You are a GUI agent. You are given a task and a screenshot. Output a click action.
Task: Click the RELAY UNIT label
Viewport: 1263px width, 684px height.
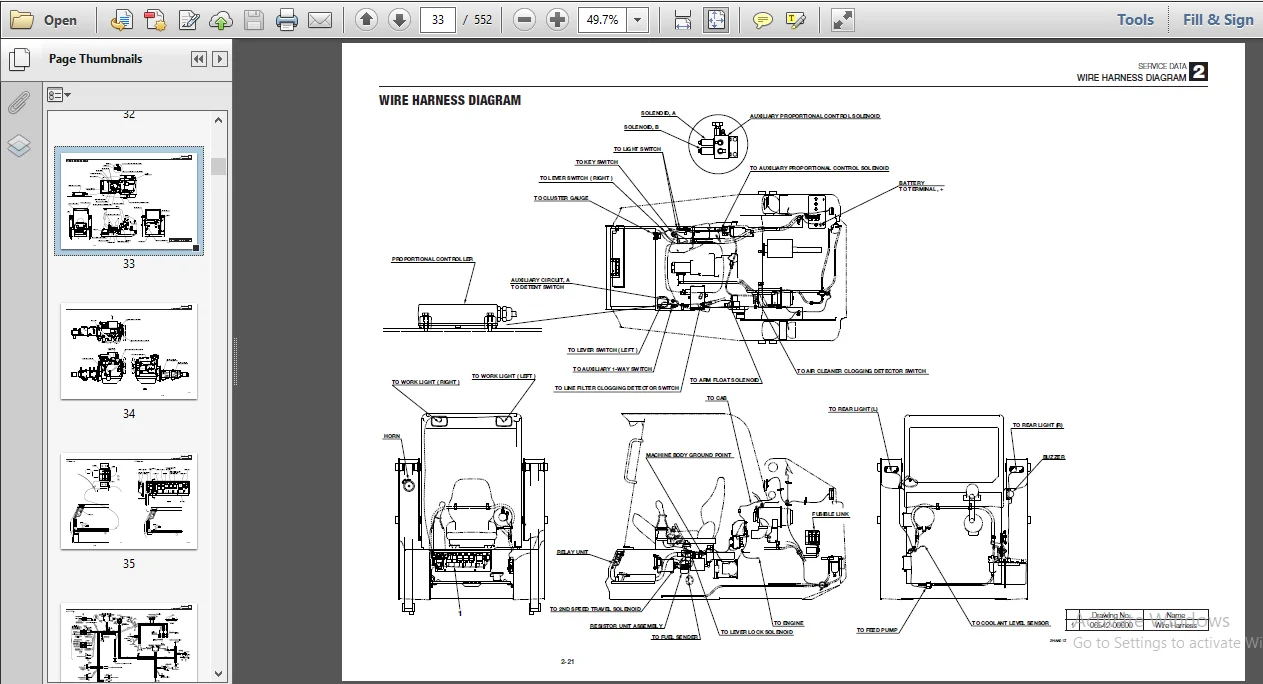[x=573, y=551]
